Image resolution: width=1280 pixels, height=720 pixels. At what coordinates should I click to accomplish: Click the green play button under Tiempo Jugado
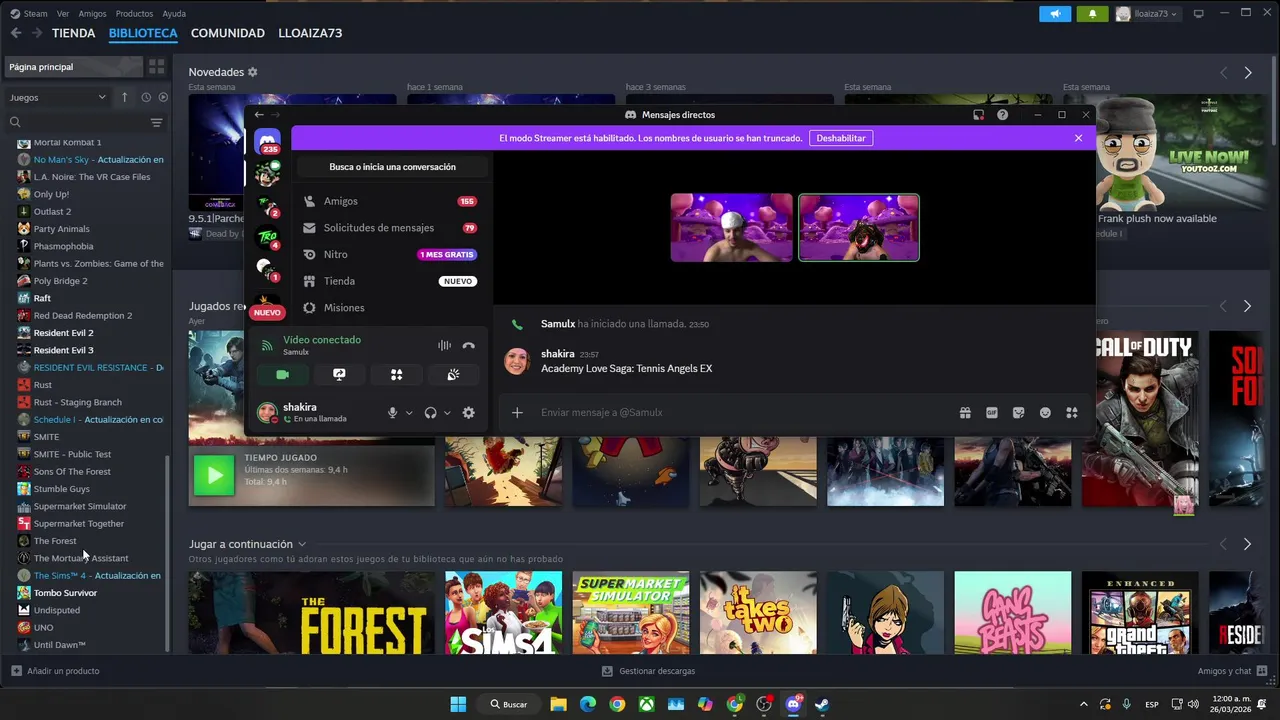pyautogui.click(x=213, y=476)
